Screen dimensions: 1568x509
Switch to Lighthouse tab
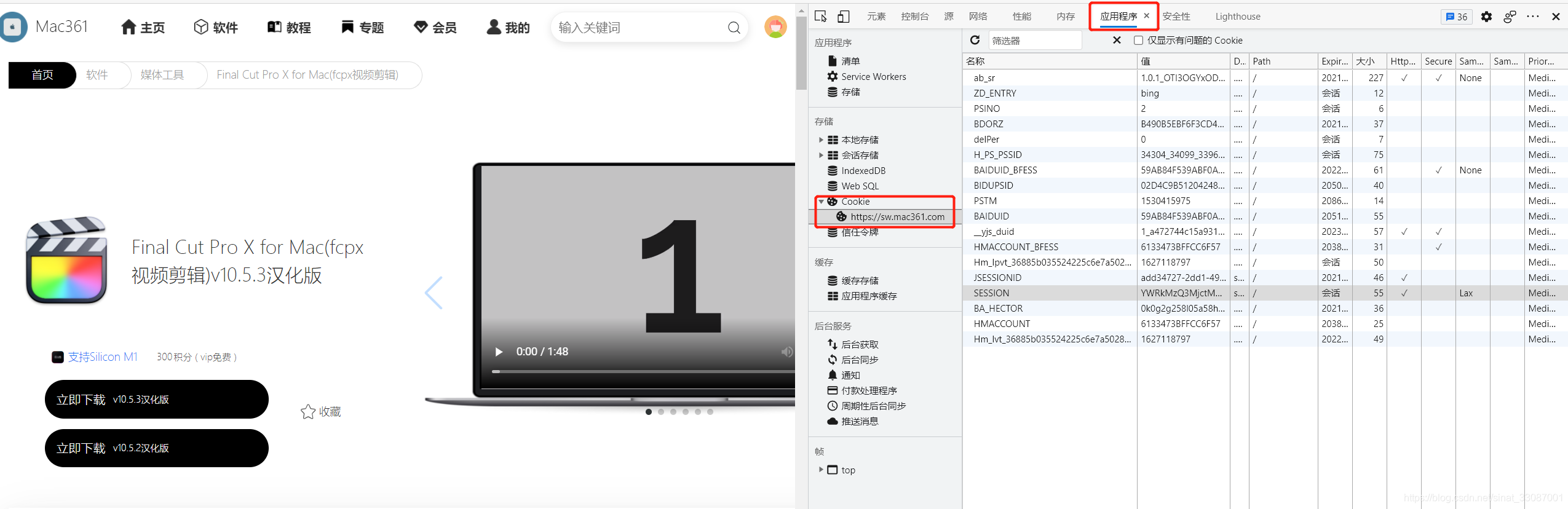click(1237, 17)
